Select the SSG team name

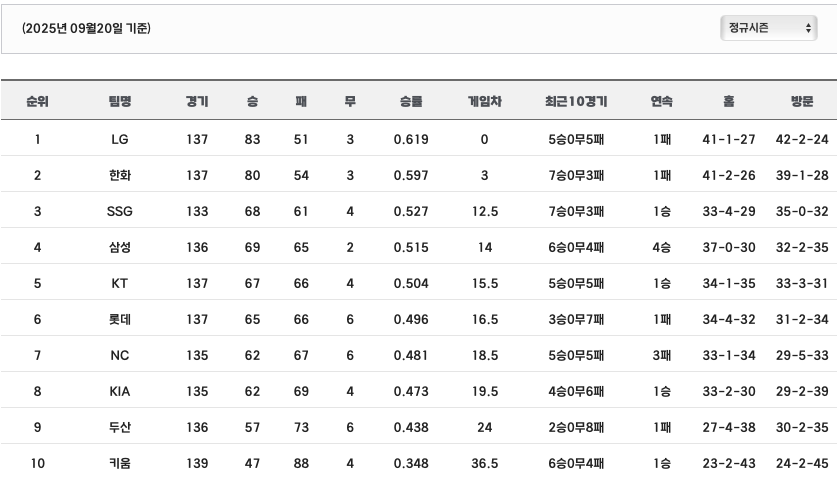pyautogui.click(x=120, y=211)
